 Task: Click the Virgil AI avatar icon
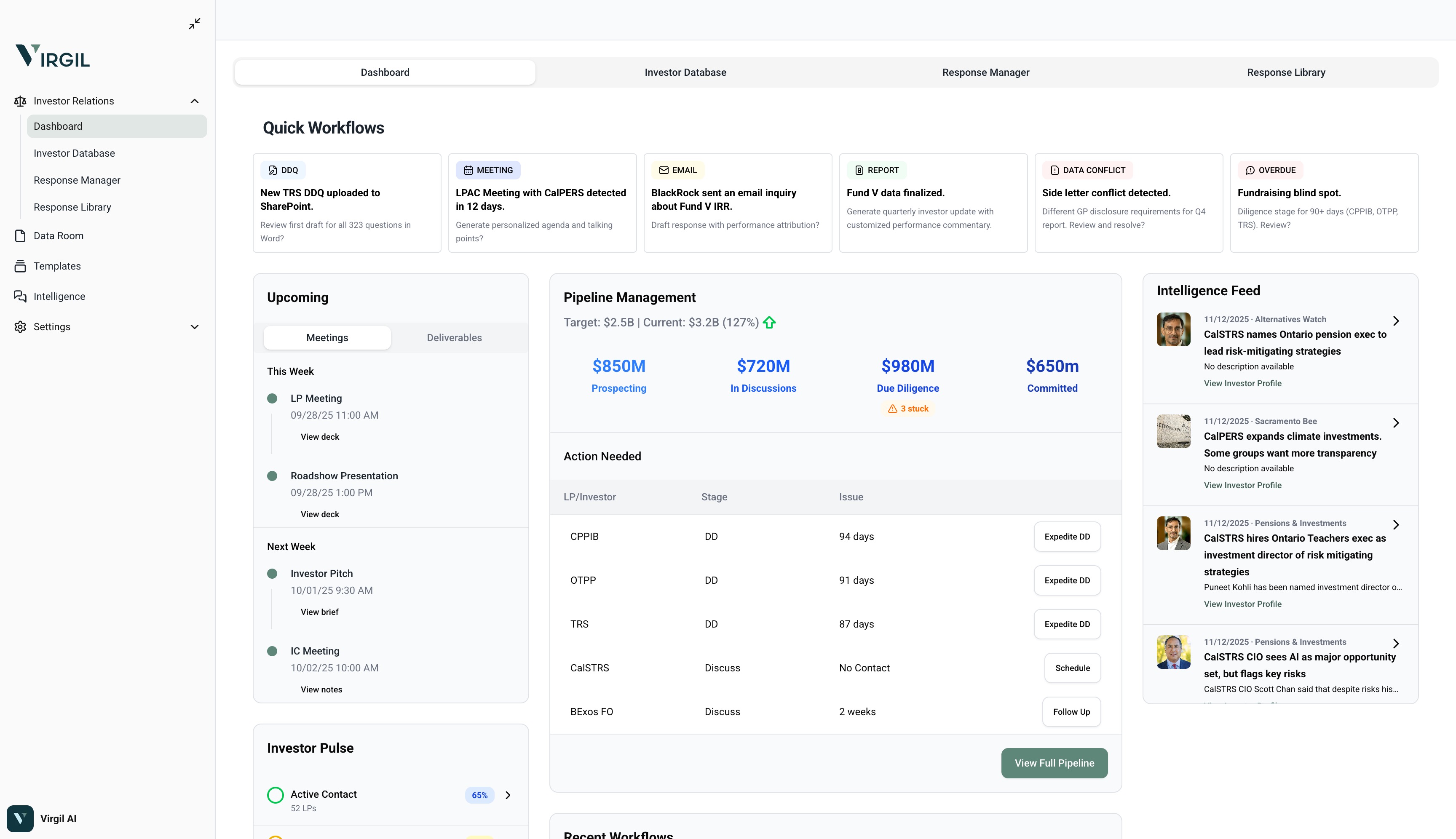click(20, 818)
